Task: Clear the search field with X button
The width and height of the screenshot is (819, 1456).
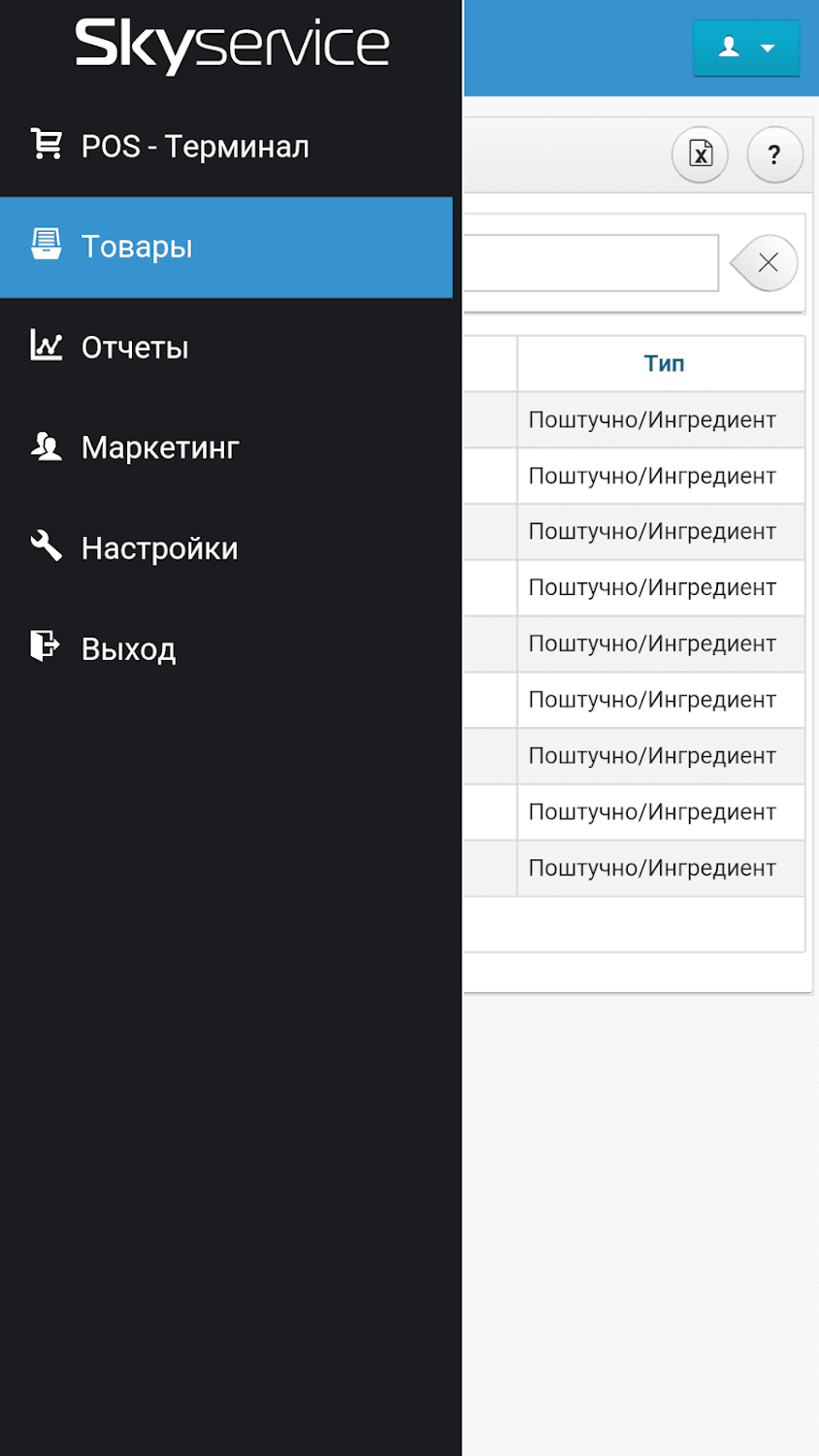Action: point(767,263)
